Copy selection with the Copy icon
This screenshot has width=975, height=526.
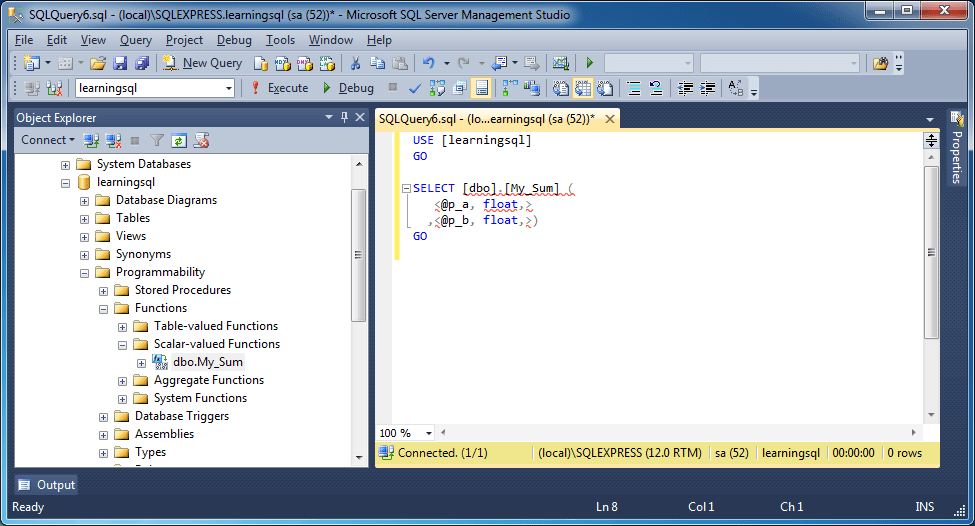377,63
